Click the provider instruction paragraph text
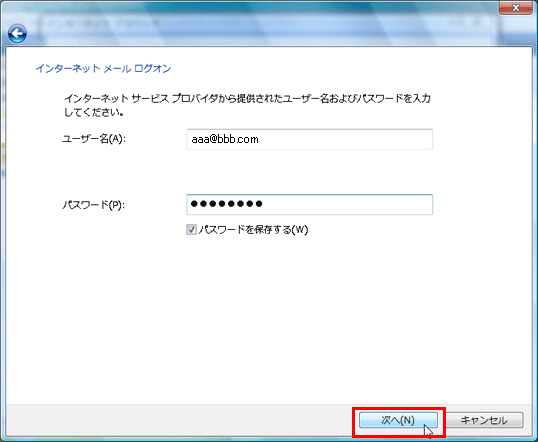The height and width of the screenshot is (442, 538). click(247, 105)
